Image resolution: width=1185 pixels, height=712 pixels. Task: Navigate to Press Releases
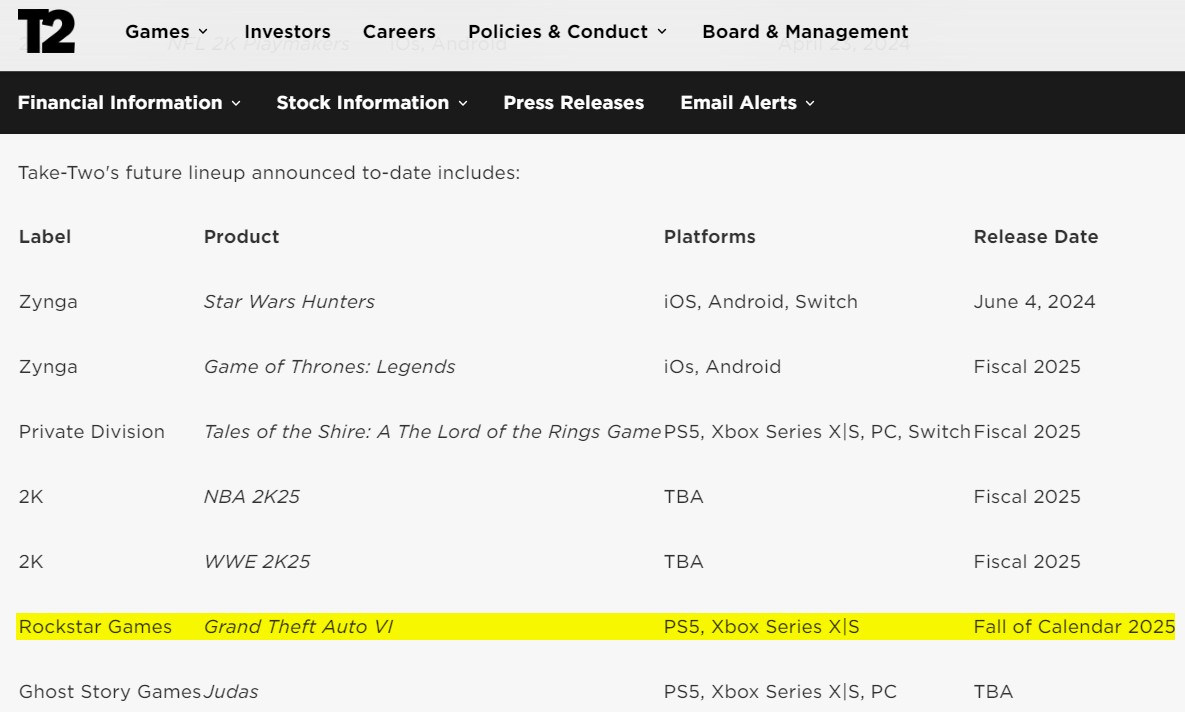click(x=574, y=103)
